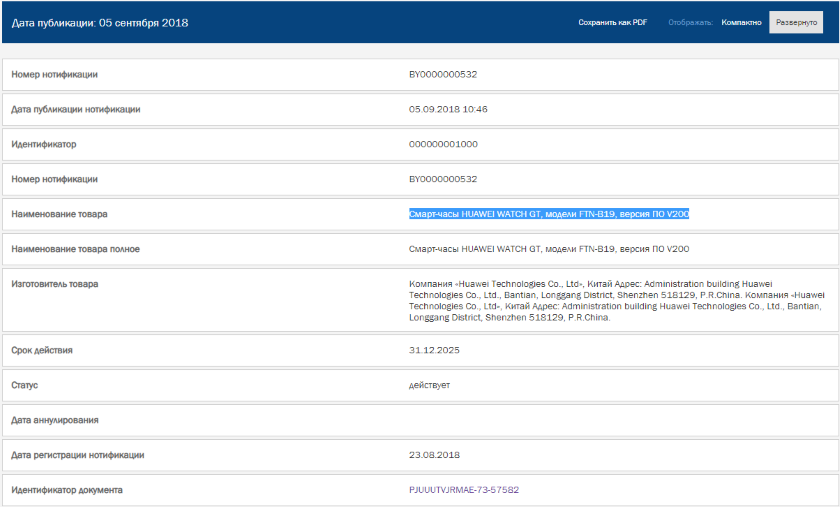Click the Изготовитель товара address text
Image resolution: width=840 pixels, height=507 pixels.
[x=616, y=301]
